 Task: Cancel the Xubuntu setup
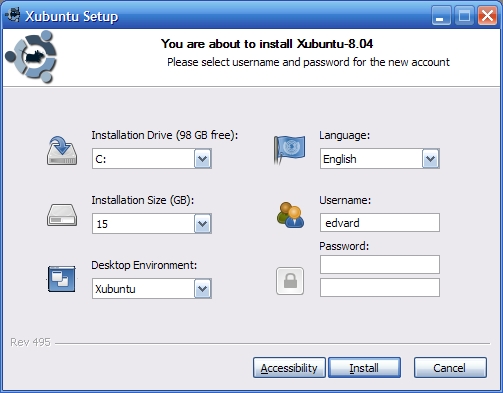450,368
